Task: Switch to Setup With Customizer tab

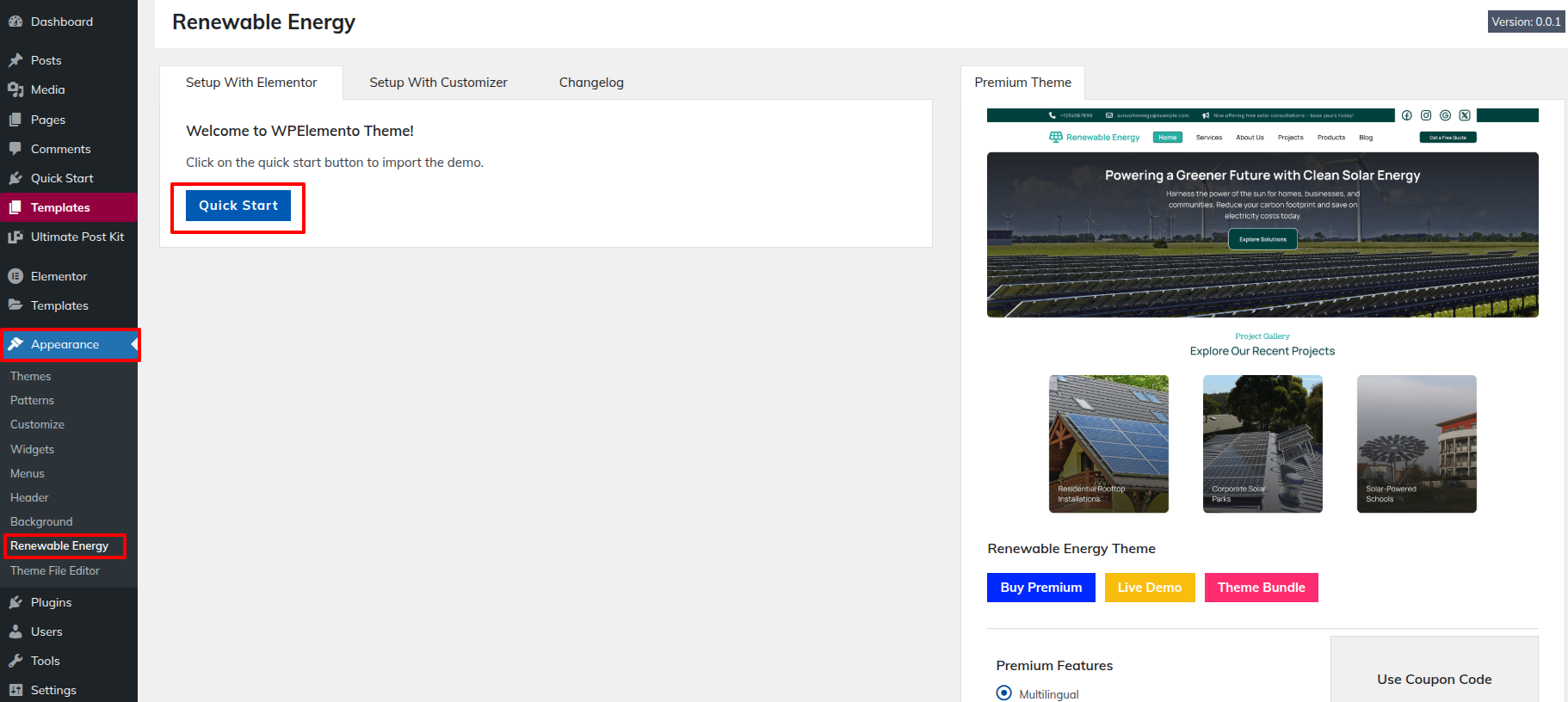Action: 438,83
